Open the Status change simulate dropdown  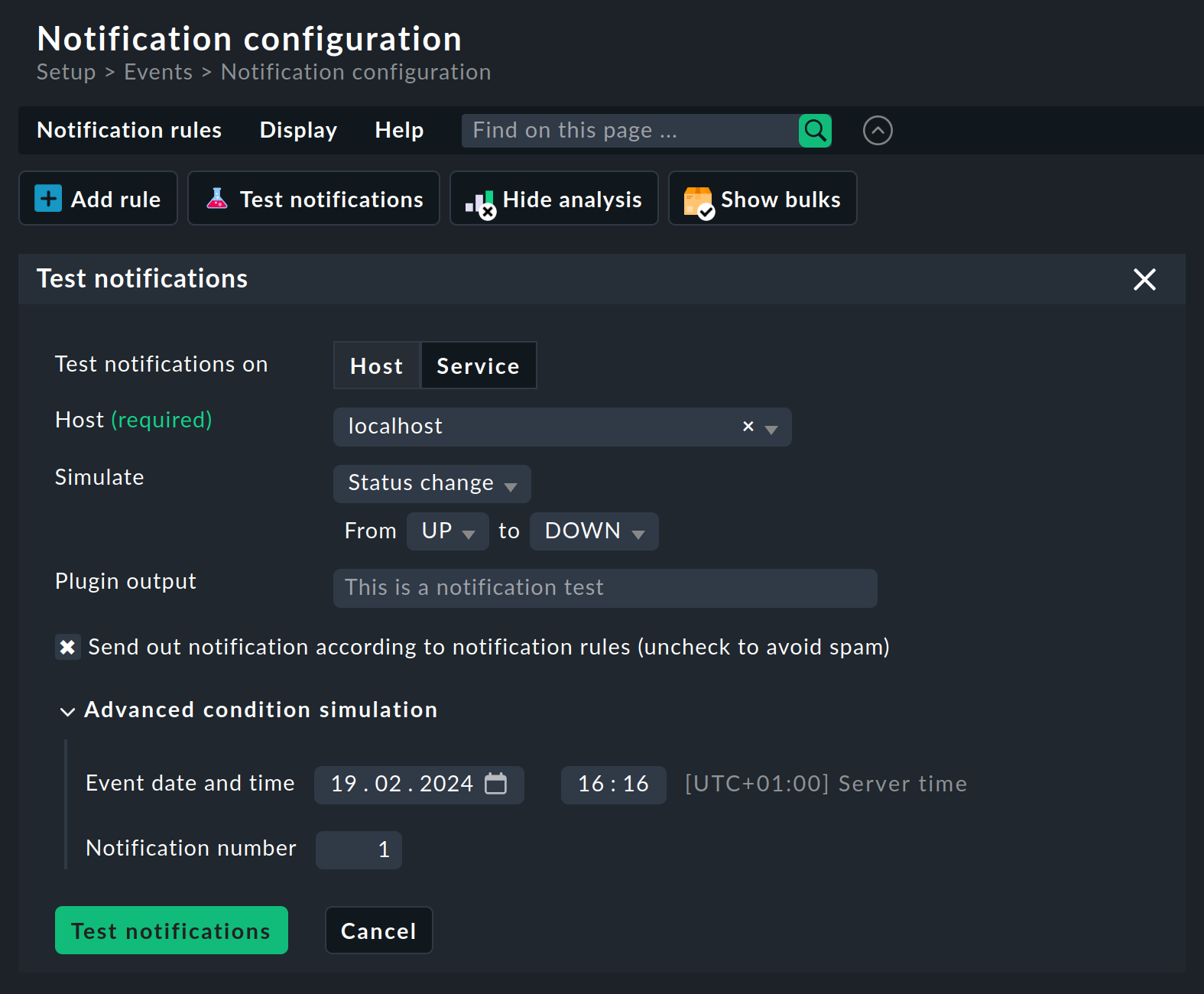click(432, 484)
